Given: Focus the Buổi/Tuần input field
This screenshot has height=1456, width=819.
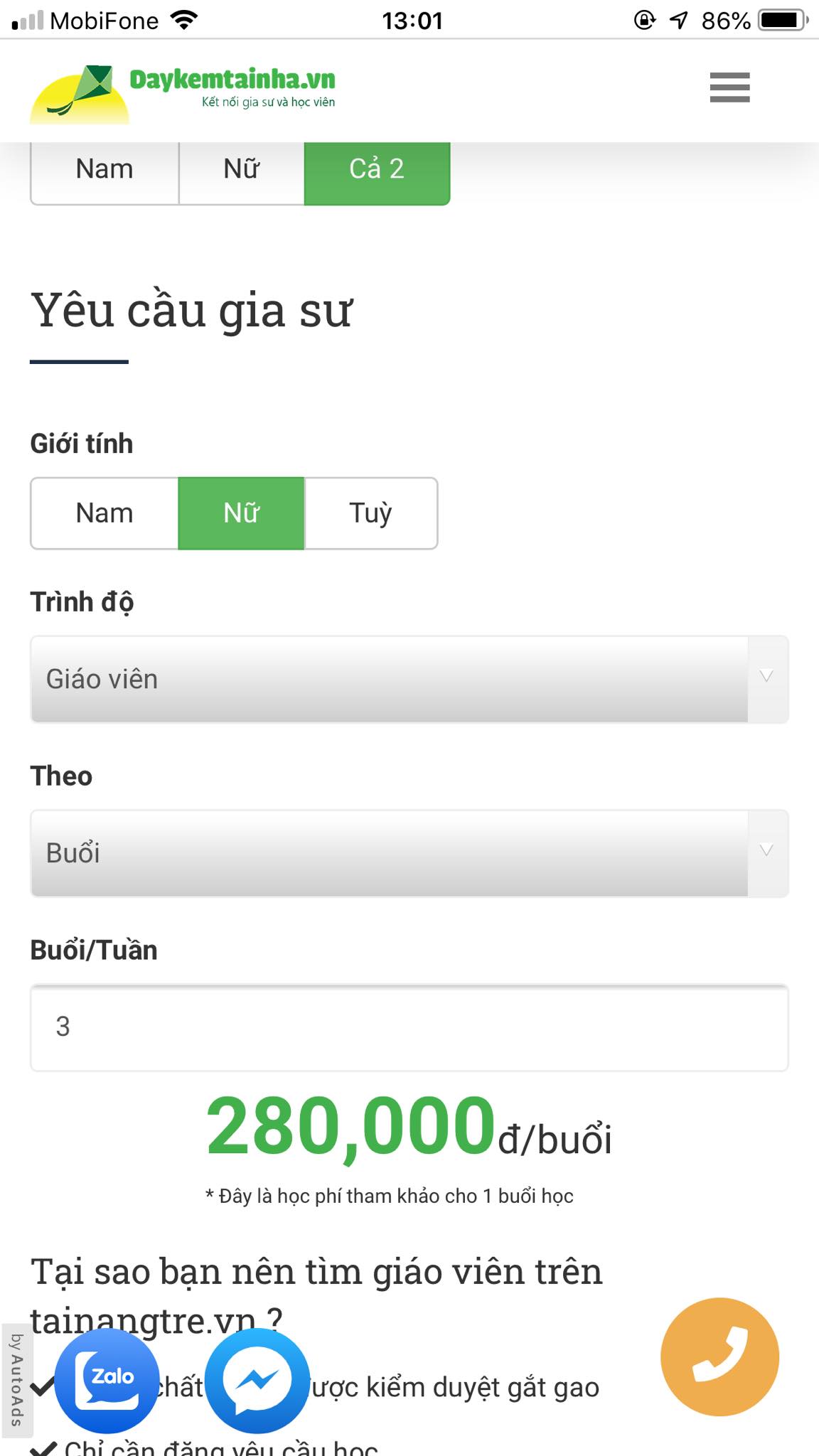Looking at the screenshot, I should [x=409, y=1027].
